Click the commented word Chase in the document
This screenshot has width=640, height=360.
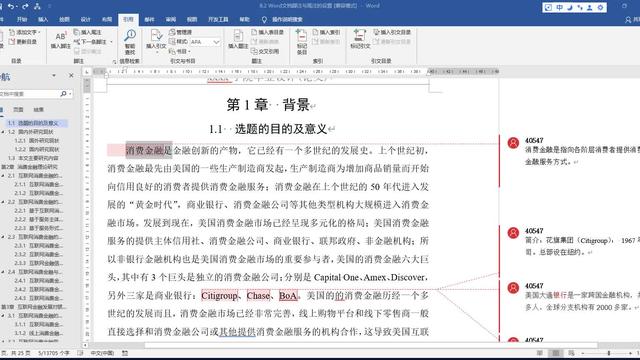258,296
